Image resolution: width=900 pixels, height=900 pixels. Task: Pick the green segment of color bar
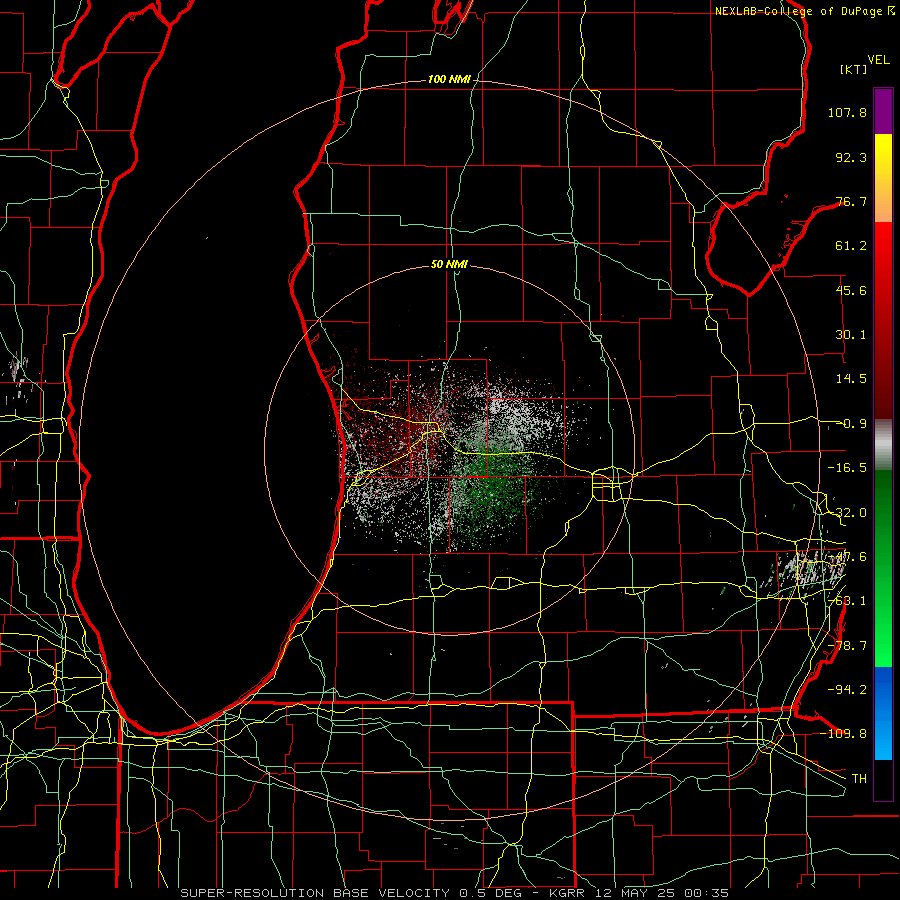[883, 568]
